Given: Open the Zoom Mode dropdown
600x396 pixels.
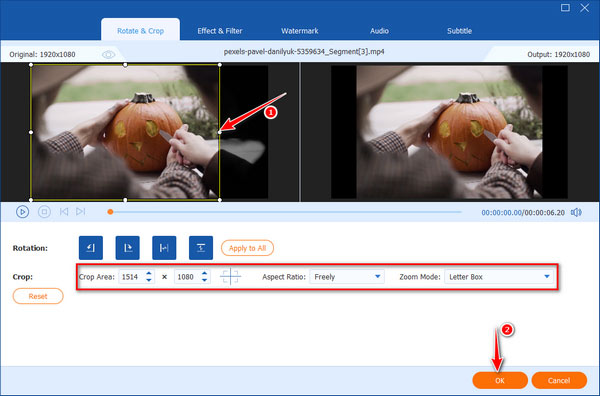Looking at the screenshot, I should tap(499, 277).
